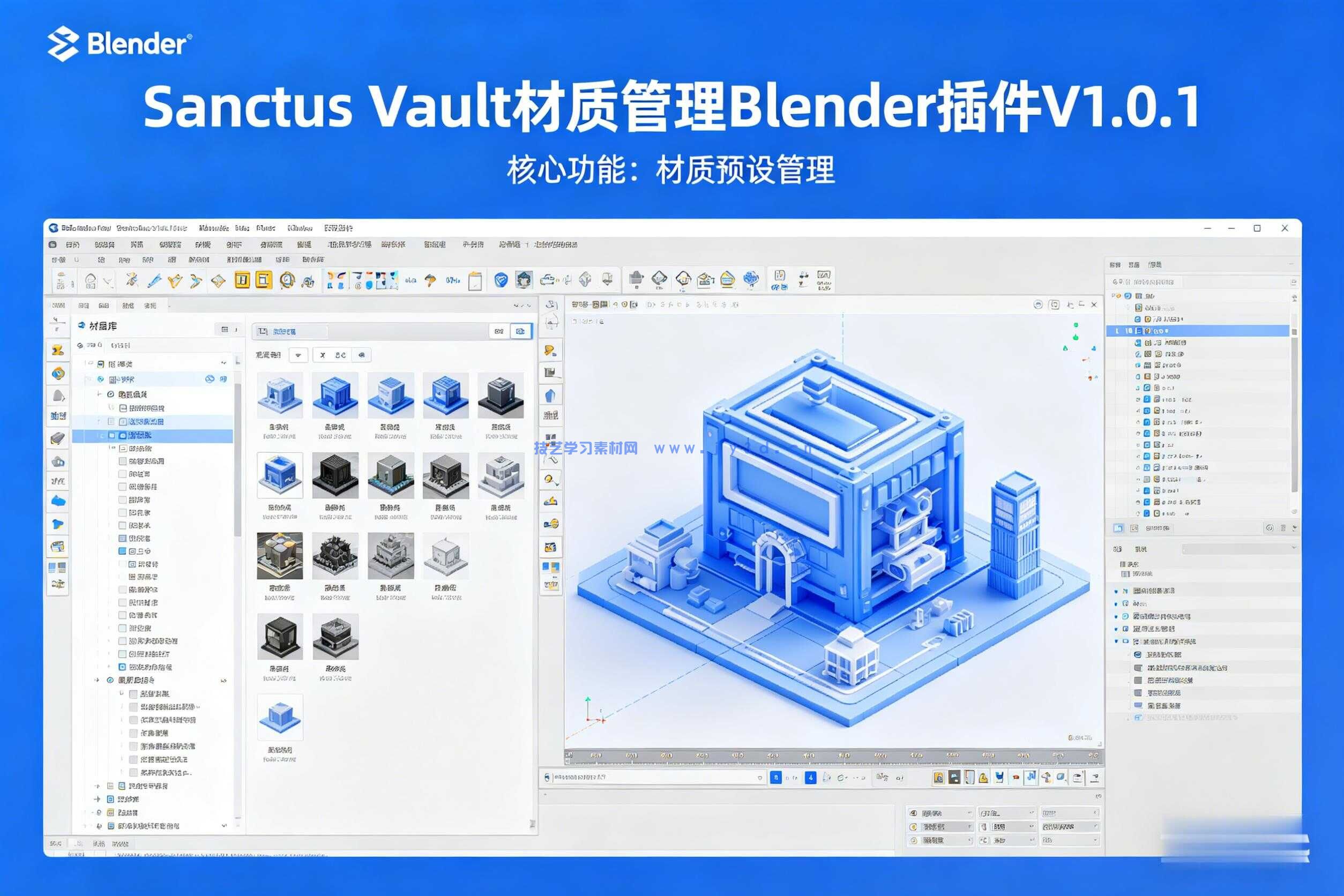The height and width of the screenshot is (896, 1344).
Task: Open the first item in the Chinese menu bar
Action: [72, 244]
